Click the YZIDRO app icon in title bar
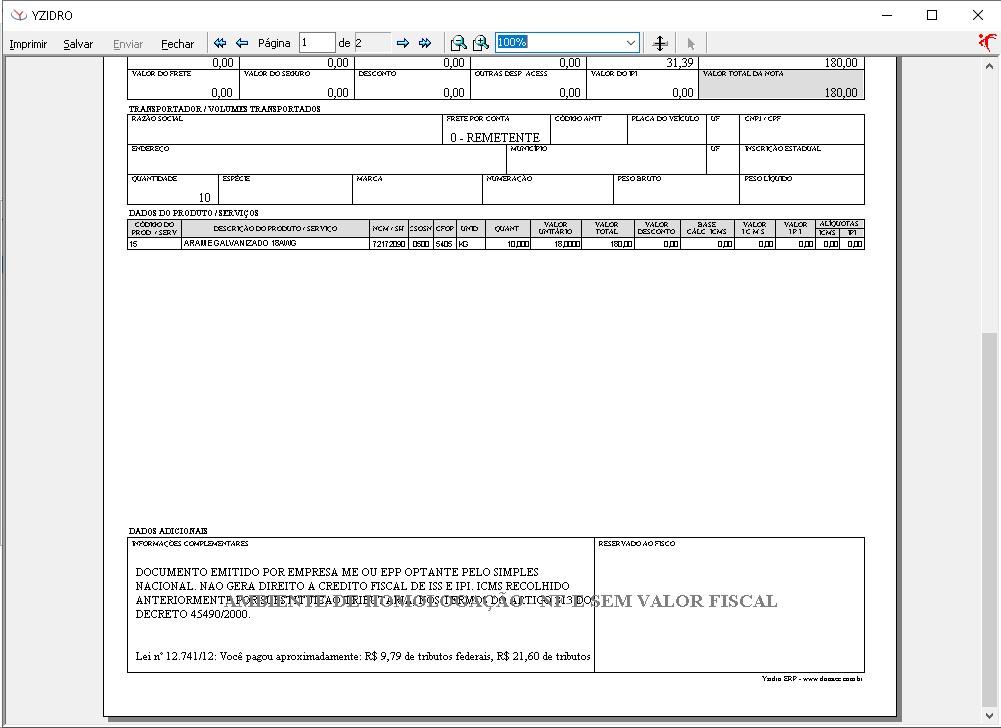Viewport: 1001px width, 728px height. point(19,15)
